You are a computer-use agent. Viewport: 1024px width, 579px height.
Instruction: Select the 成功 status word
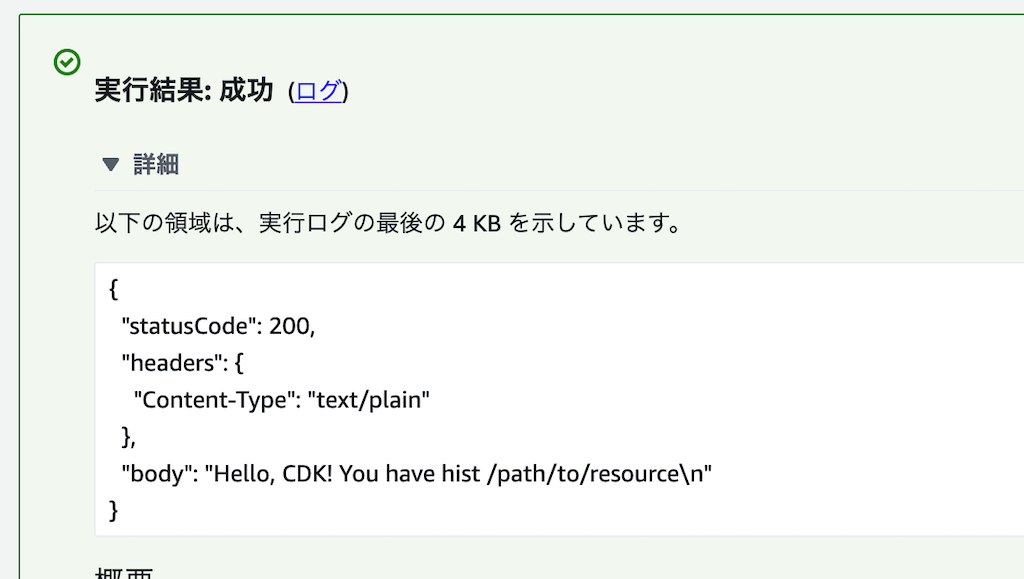pyautogui.click(x=246, y=90)
